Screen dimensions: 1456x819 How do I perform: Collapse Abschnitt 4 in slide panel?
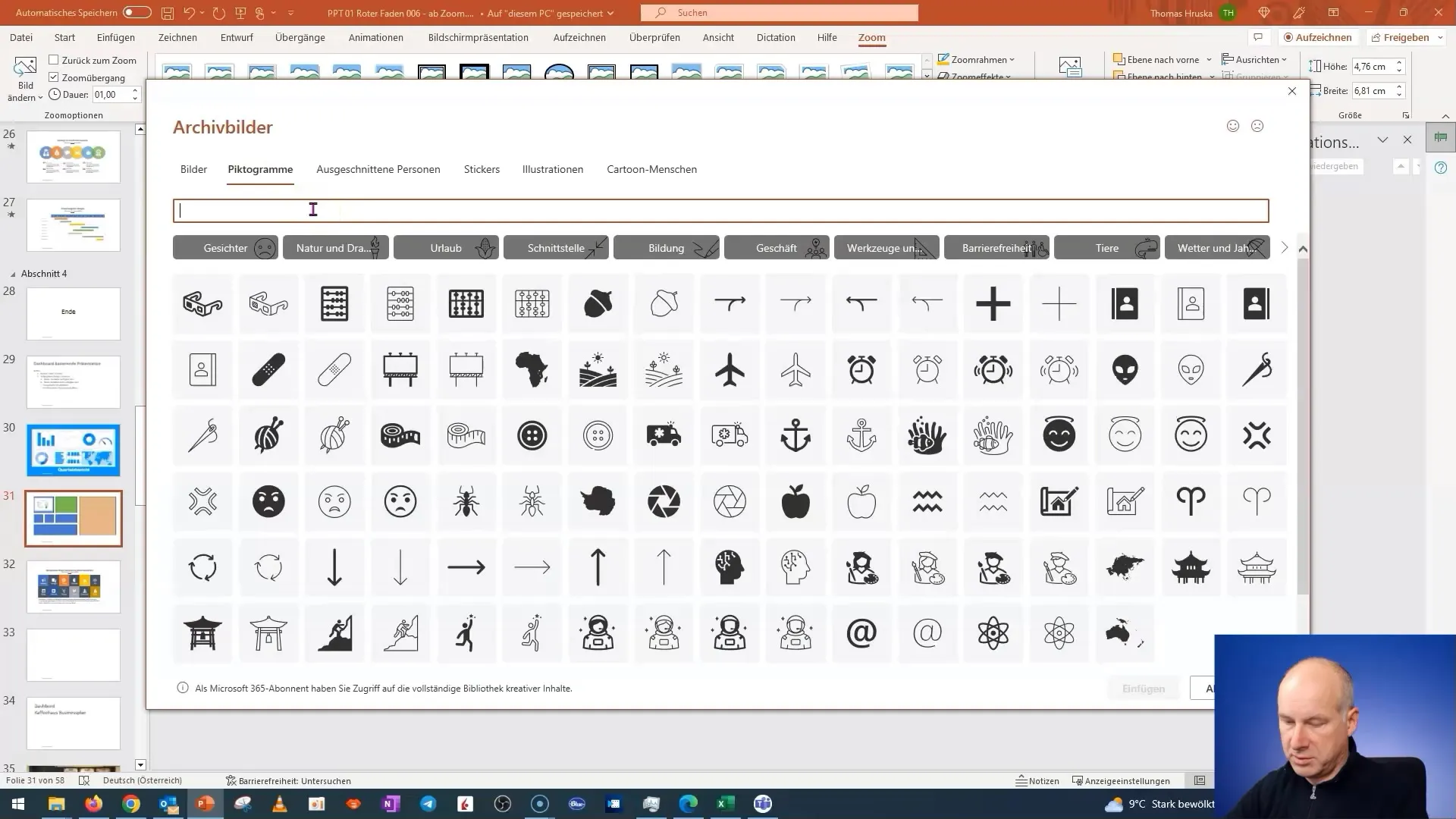(13, 274)
